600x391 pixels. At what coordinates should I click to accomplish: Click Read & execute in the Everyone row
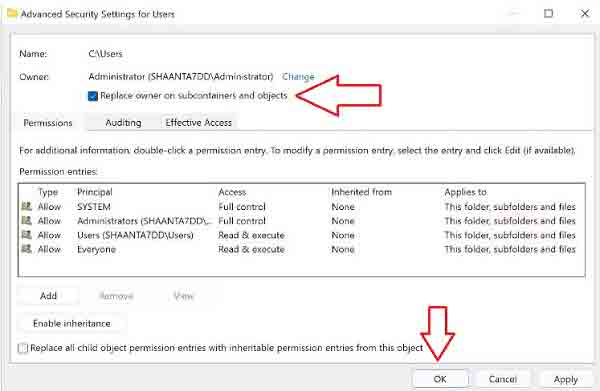pos(251,249)
